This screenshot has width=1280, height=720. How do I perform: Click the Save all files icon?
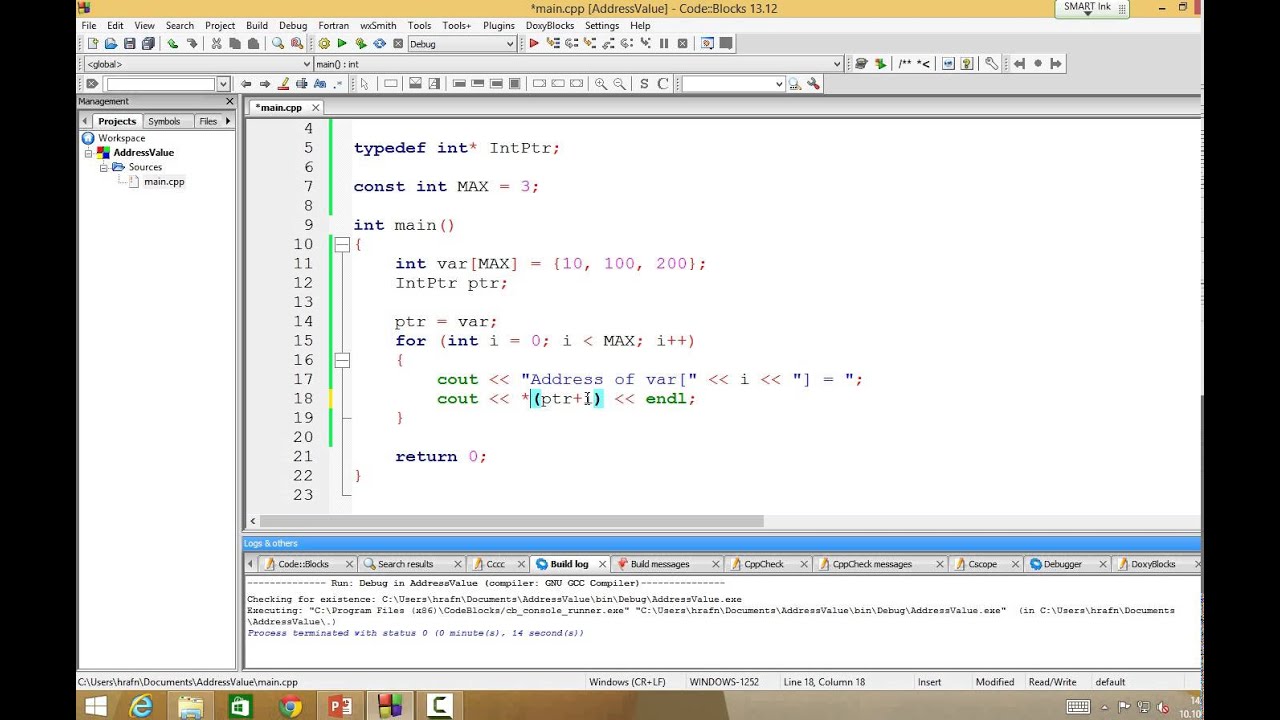click(x=148, y=43)
